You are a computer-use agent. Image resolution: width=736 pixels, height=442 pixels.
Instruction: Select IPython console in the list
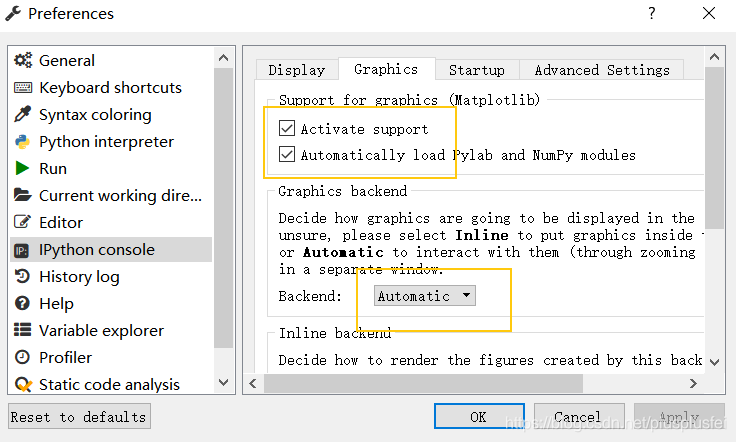click(x=111, y=249)
